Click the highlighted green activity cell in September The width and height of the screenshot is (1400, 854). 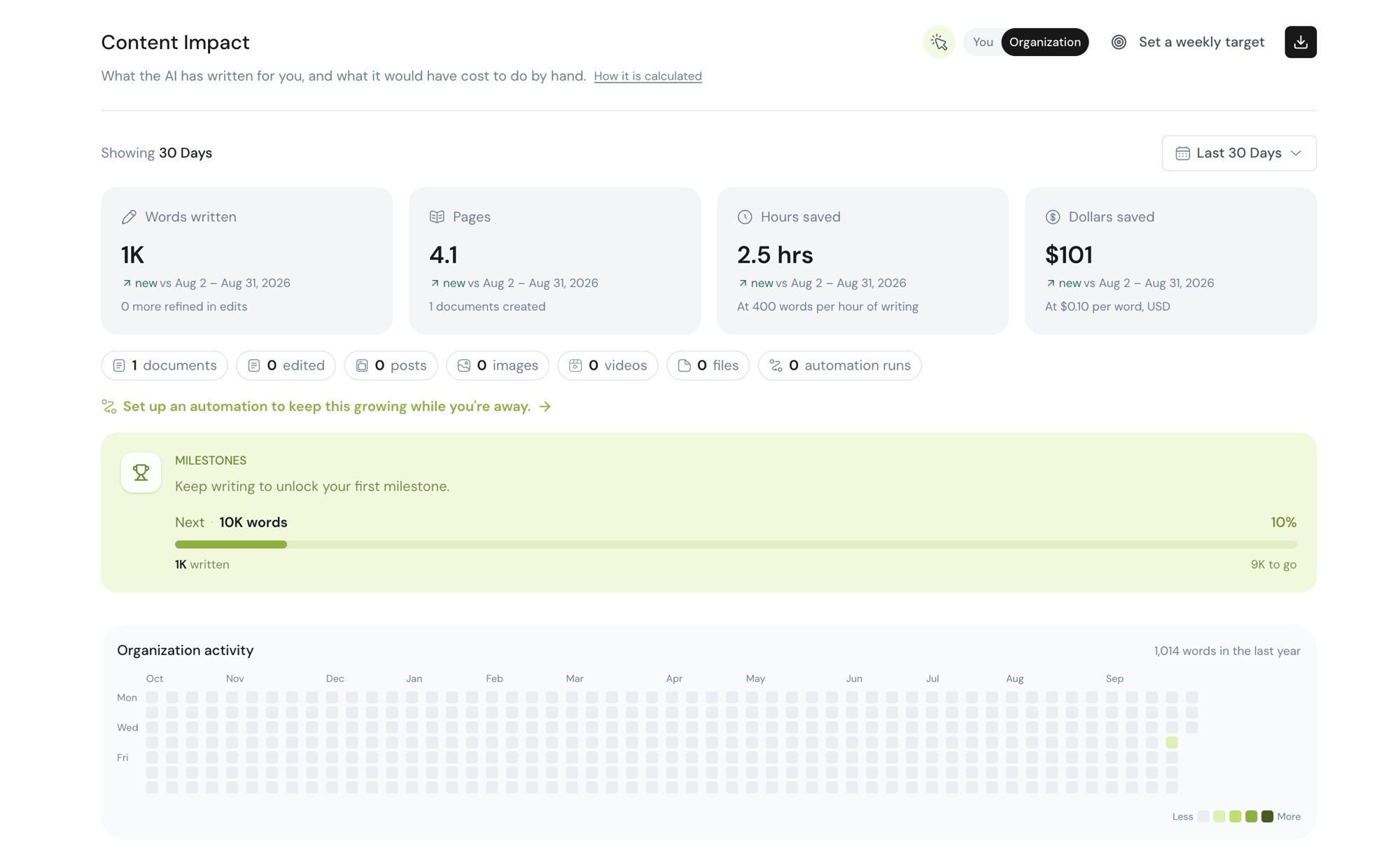tap(1172, 743)
